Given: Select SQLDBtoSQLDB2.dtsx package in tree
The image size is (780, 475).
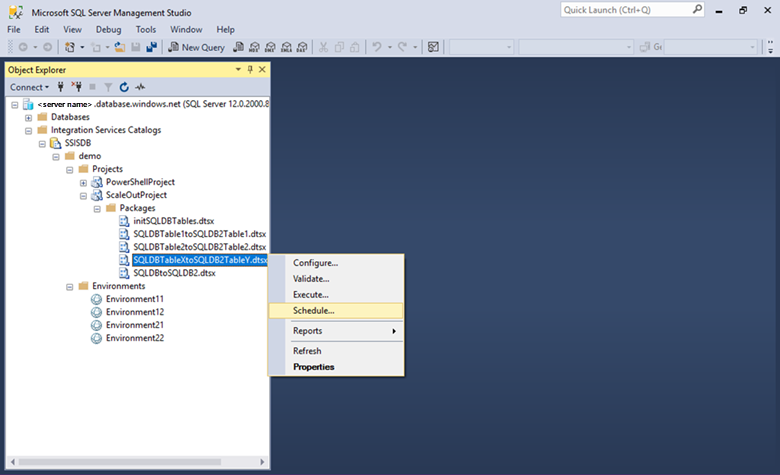Looking at the screenshot, I should tap(174, 273).
